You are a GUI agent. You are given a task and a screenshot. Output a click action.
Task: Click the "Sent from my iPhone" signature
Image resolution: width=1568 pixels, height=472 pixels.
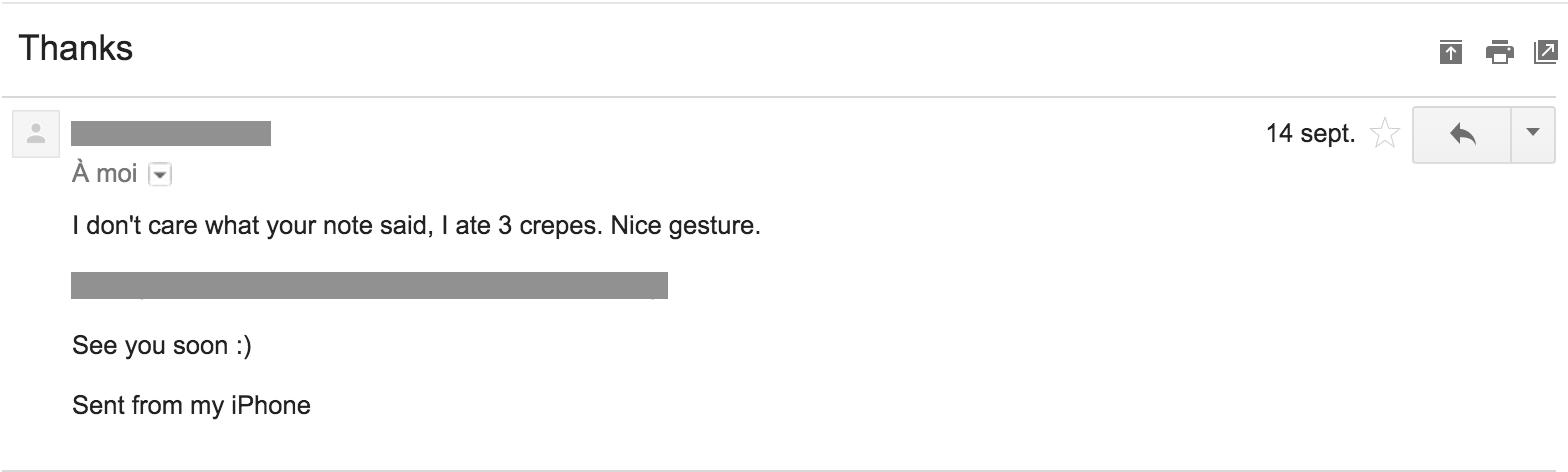point(191,406)
